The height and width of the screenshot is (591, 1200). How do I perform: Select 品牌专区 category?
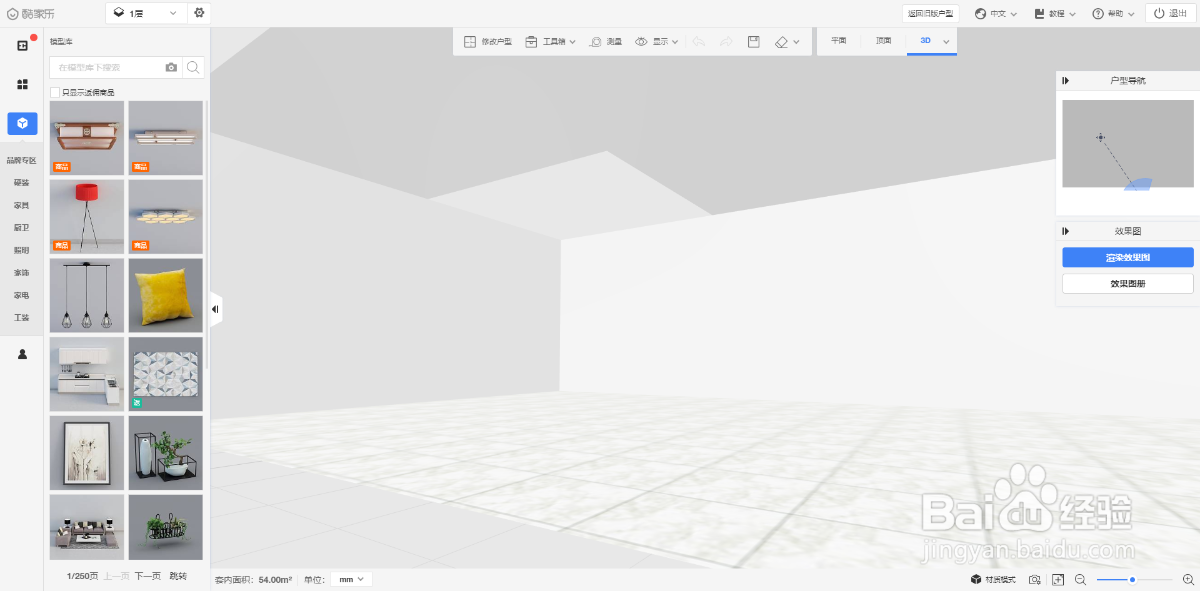(22, 160)
